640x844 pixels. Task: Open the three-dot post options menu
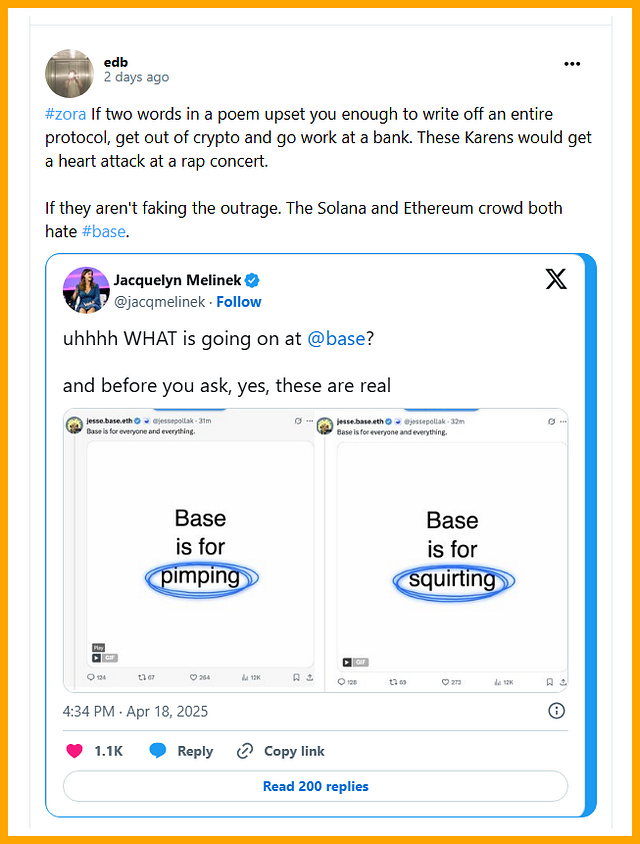click(x=572, y=64)
